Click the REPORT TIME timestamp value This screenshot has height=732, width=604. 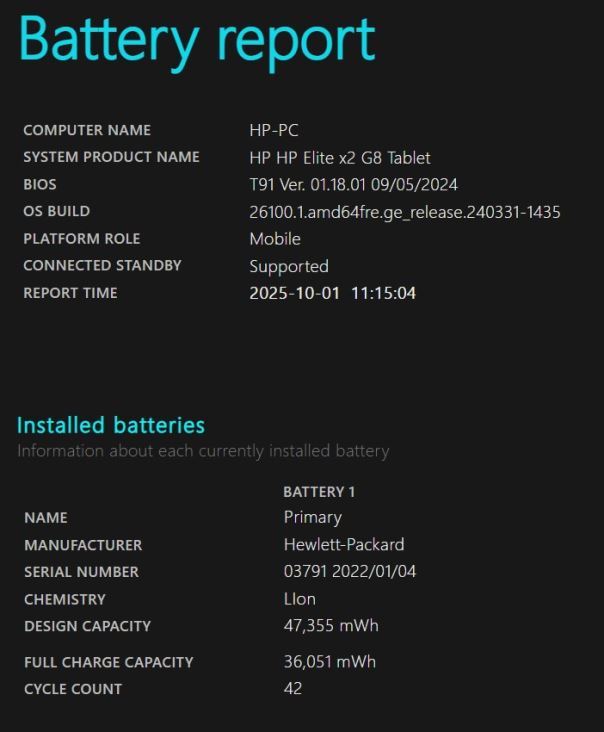click(x=332, y=293)
